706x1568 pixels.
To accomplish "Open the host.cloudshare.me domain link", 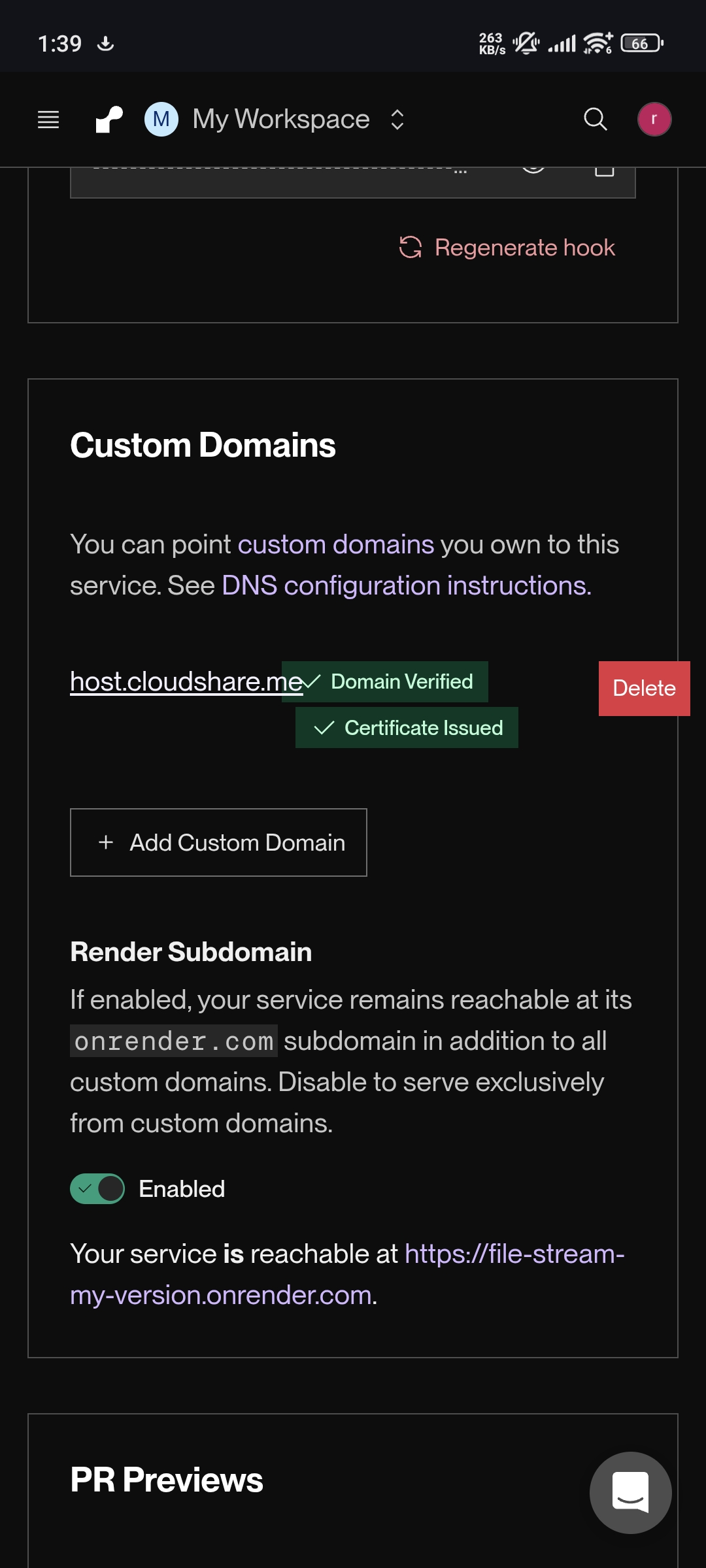I will click(176, 681).
